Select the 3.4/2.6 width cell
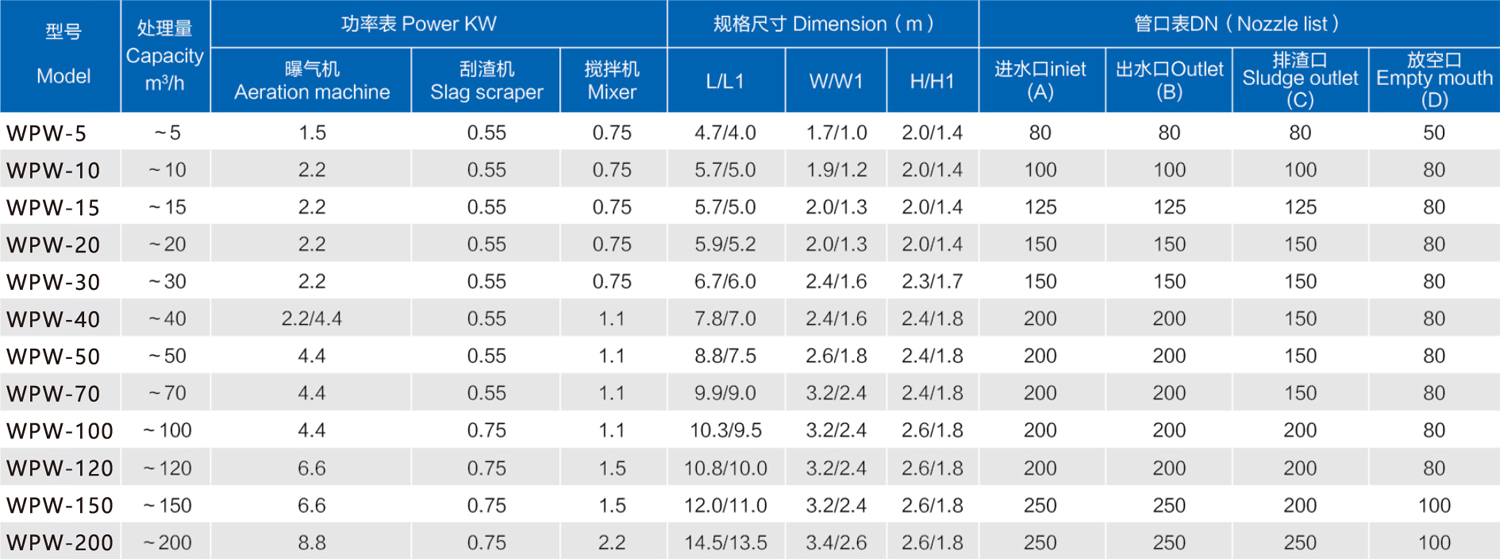This screenshot has height=559, width=1500. (x=836, y=543)
